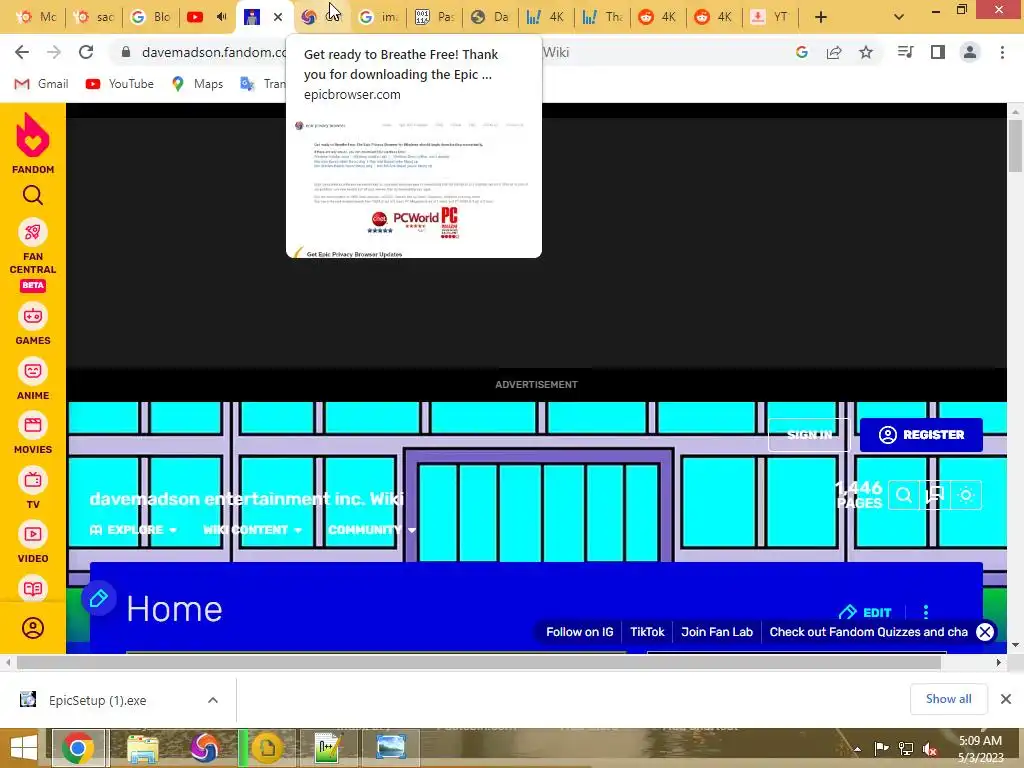Switch wiki theme with sun icon
The width and height of the screenshot is (1024, 768).
coord(967,496)
